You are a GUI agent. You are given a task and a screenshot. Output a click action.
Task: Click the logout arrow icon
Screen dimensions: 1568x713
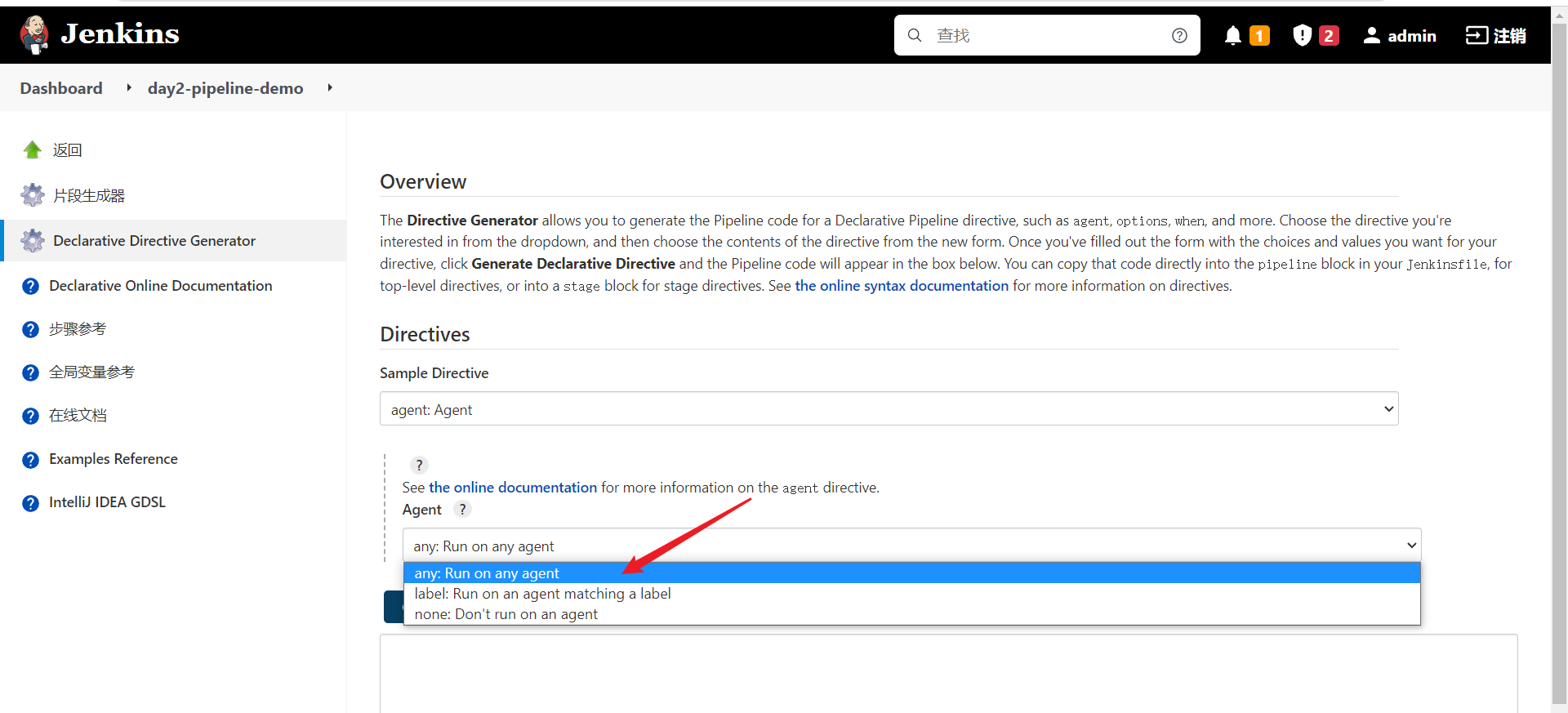click(x=1477, y=35)
